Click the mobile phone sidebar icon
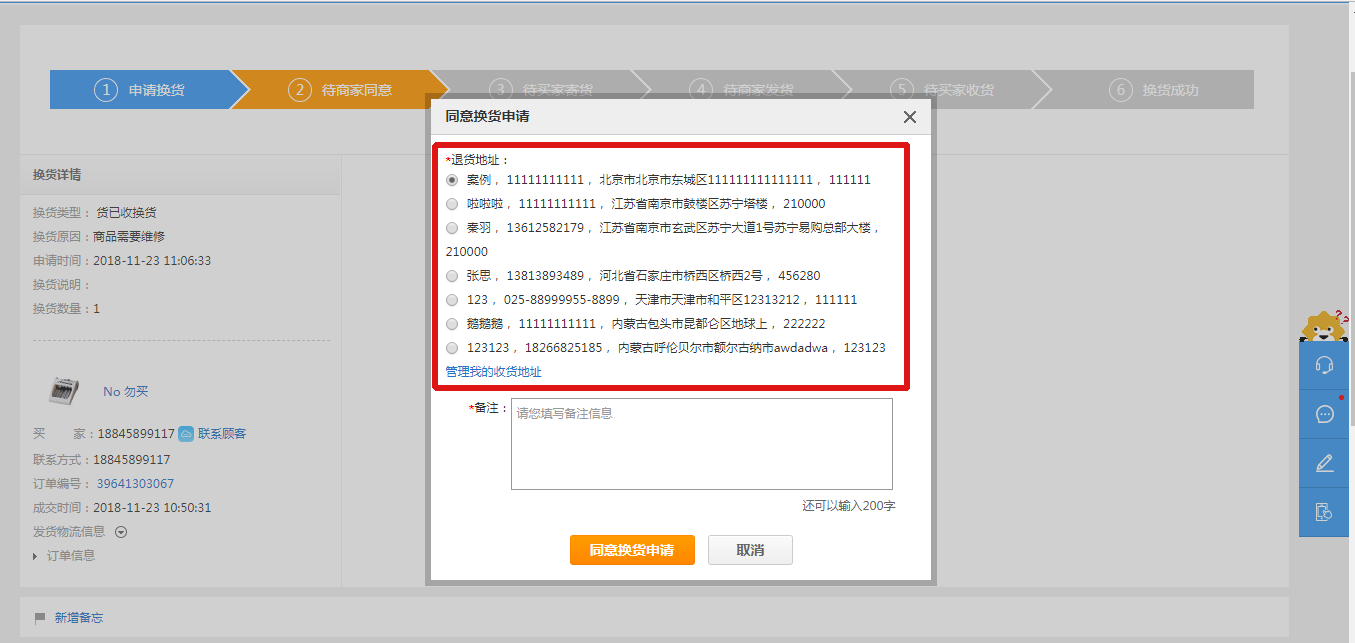The image size is (1355, 643). tap(1324, 512)
